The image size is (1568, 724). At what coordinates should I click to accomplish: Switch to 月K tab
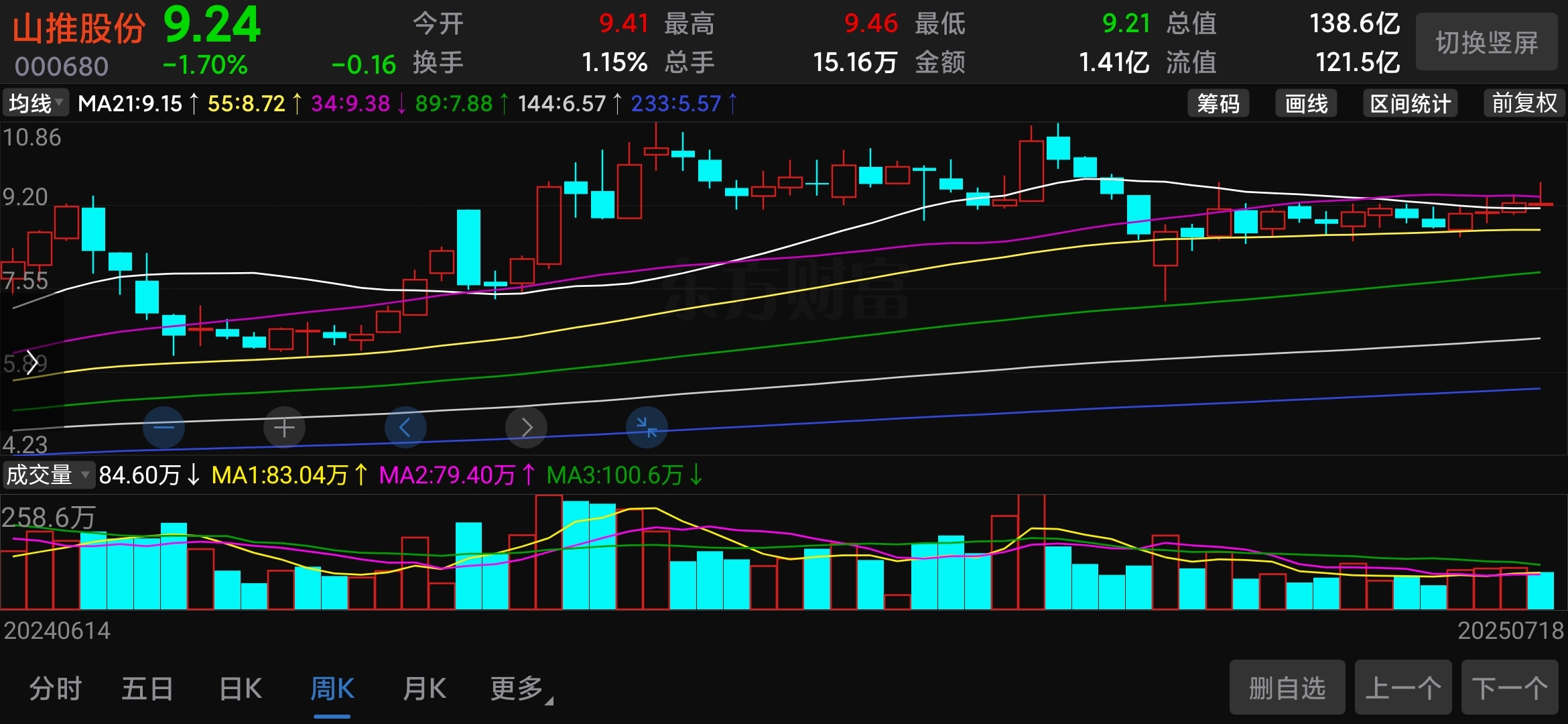point(424,688)
